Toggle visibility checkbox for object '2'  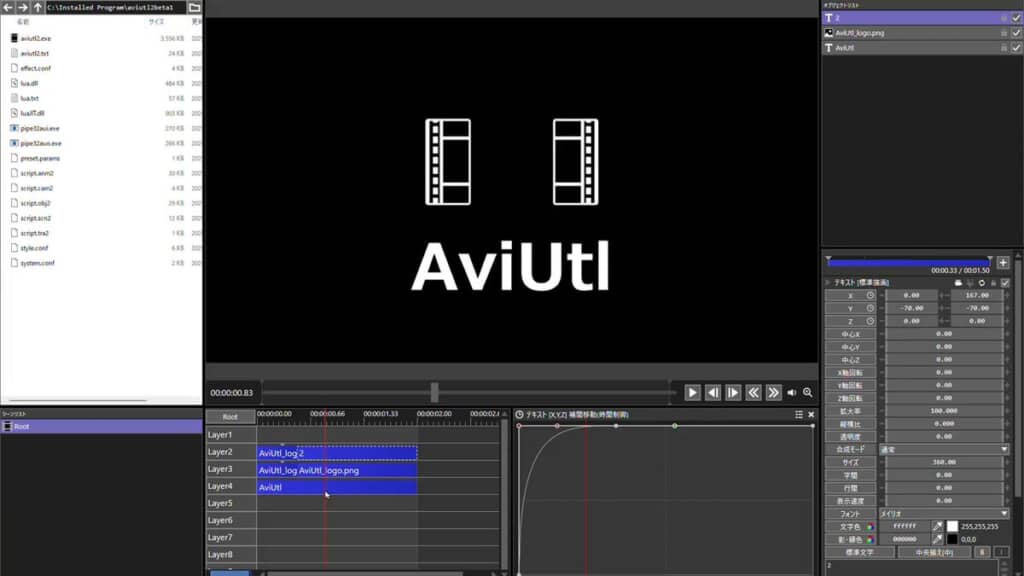[1016, 18]
